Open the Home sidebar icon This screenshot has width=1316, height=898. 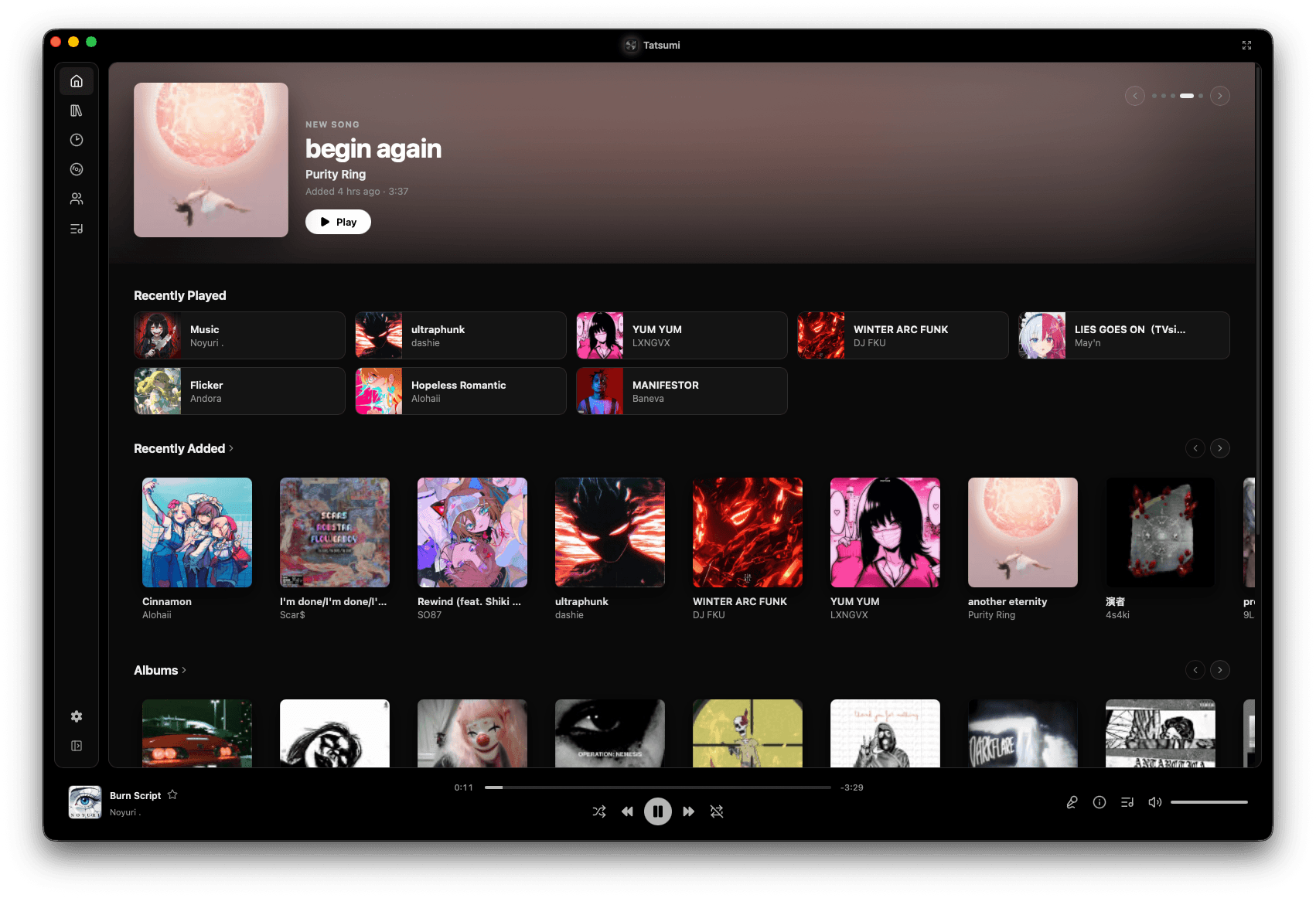pos(77,81)
